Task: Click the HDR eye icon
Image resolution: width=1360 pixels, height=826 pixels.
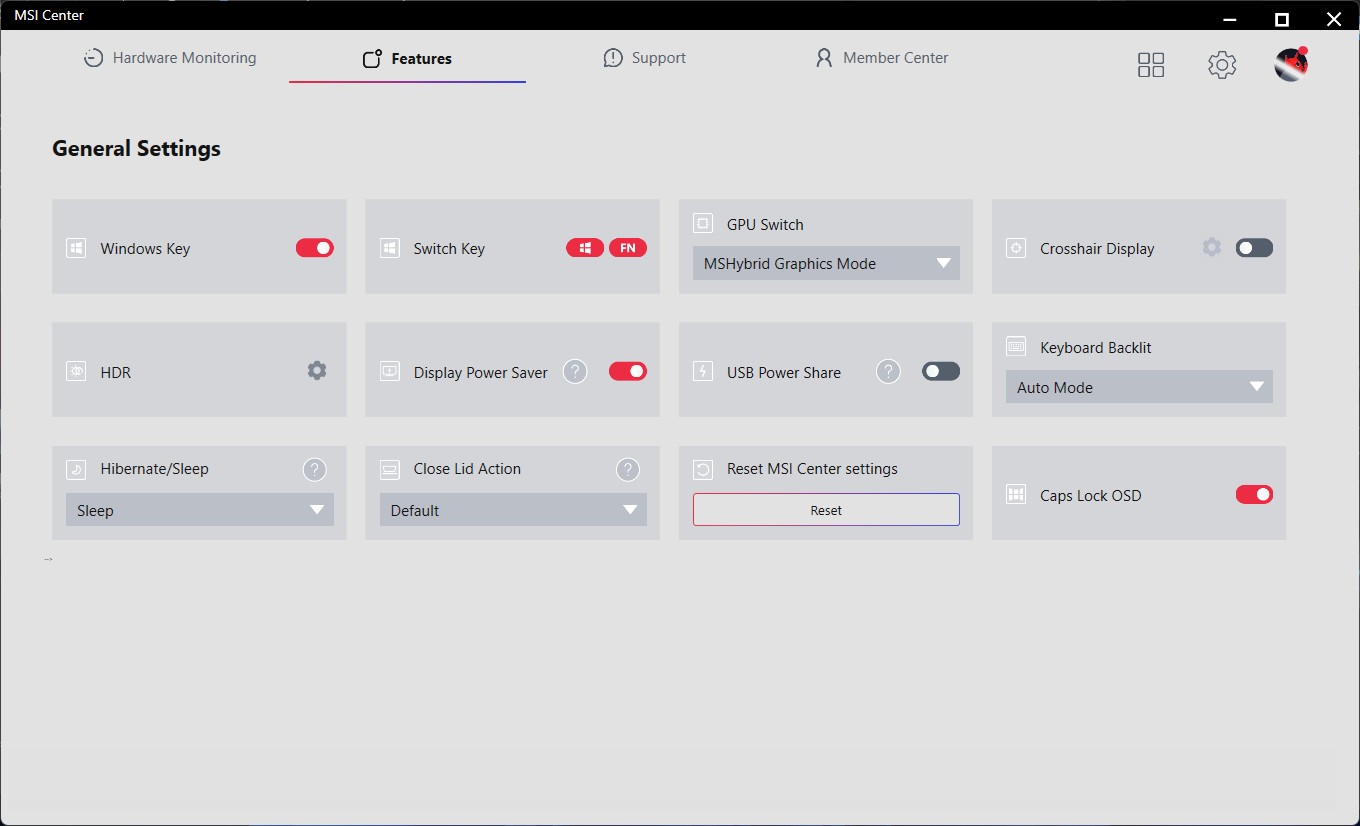Action: 76,371
